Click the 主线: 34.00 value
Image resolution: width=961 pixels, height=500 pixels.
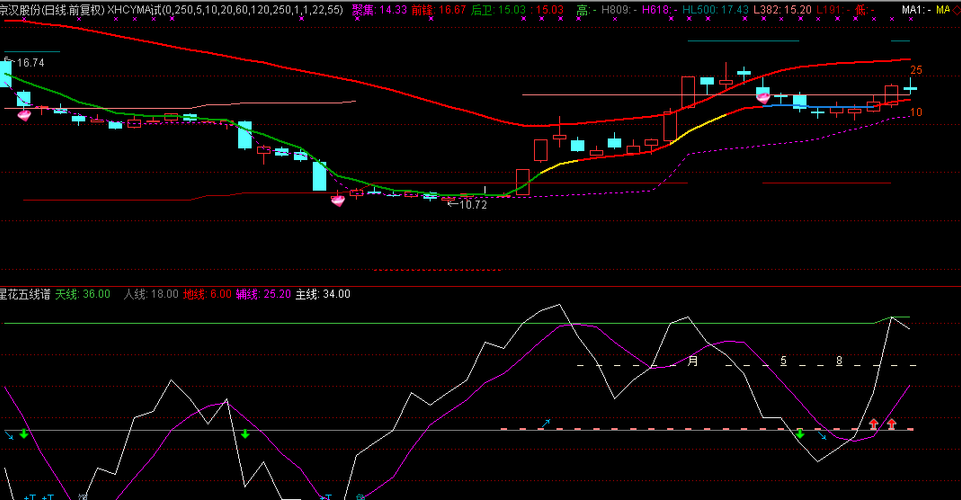coord(323,294)
